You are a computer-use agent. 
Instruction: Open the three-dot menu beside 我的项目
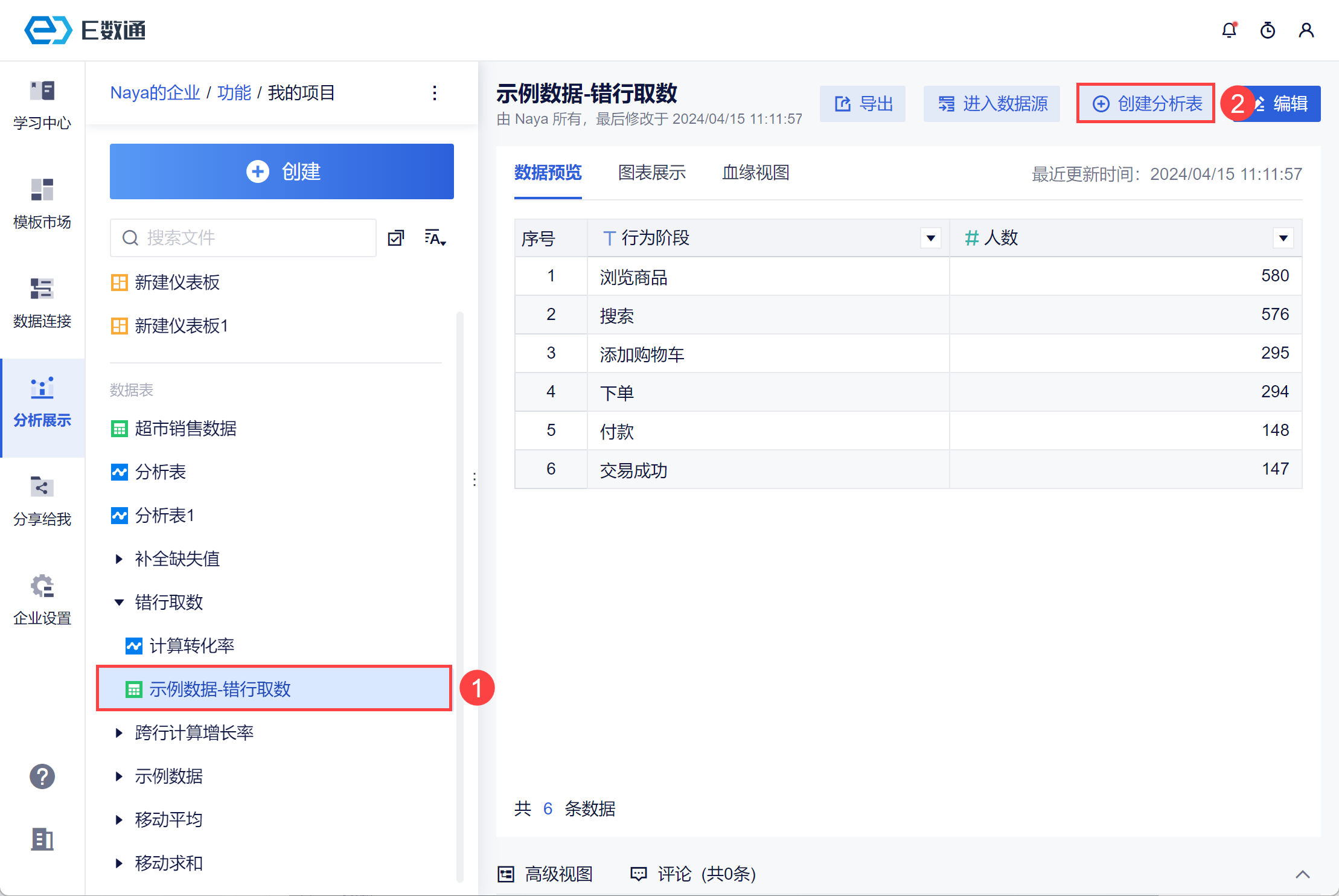[x=435, y=93]
